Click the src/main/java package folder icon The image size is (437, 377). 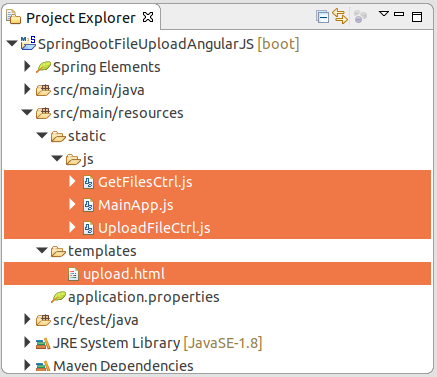(x=43, y=90)
